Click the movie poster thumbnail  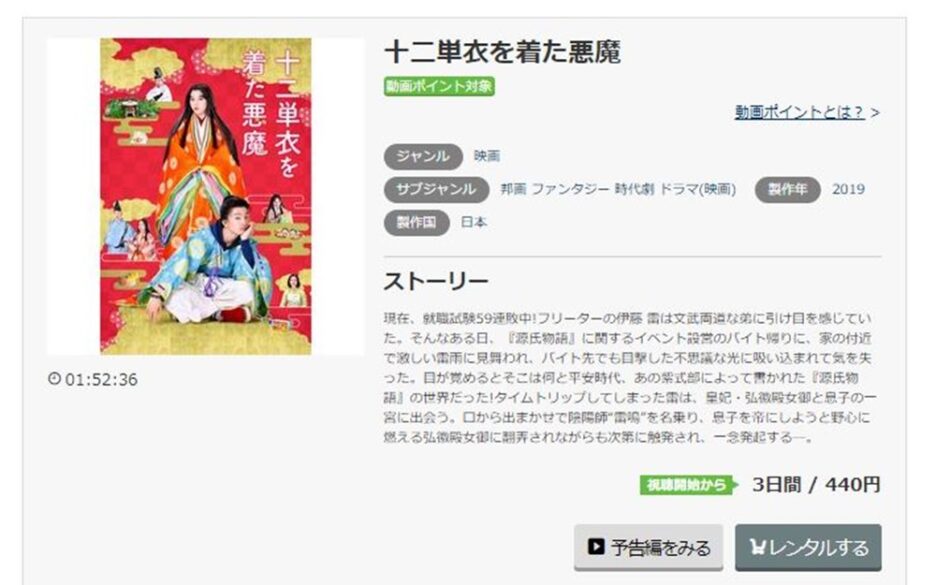click(x=205, y=196)
